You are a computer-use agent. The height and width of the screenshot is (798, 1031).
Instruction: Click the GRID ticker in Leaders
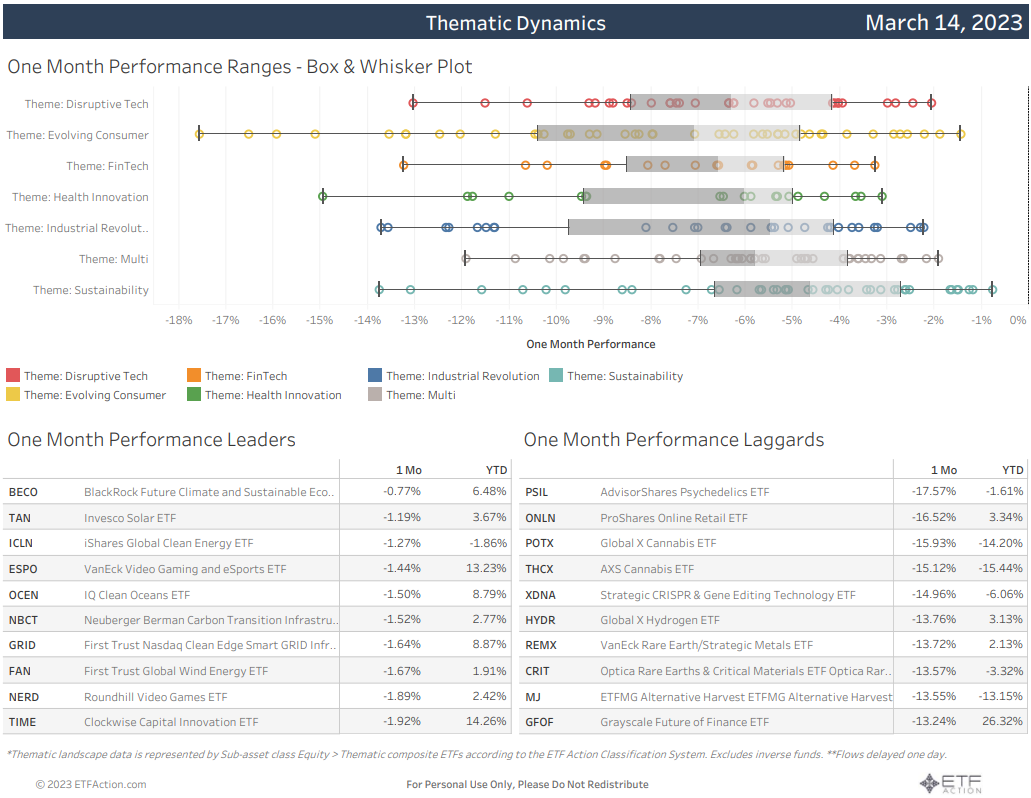[22, 645]
